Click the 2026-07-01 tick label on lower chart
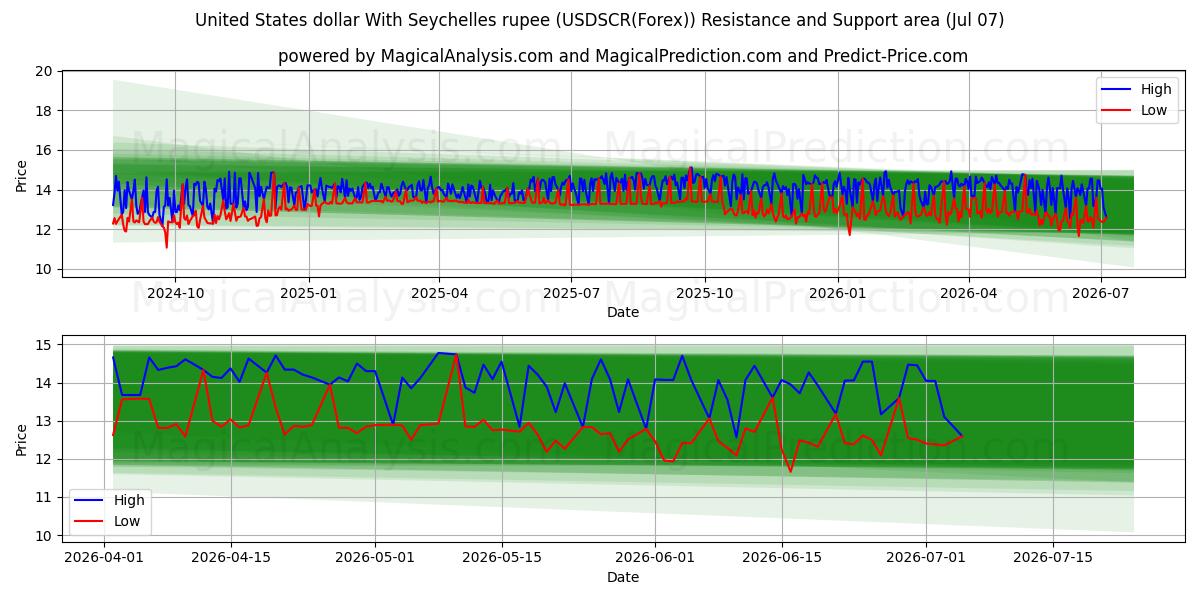Screen dimensions: 1200x600 [926, 559]
